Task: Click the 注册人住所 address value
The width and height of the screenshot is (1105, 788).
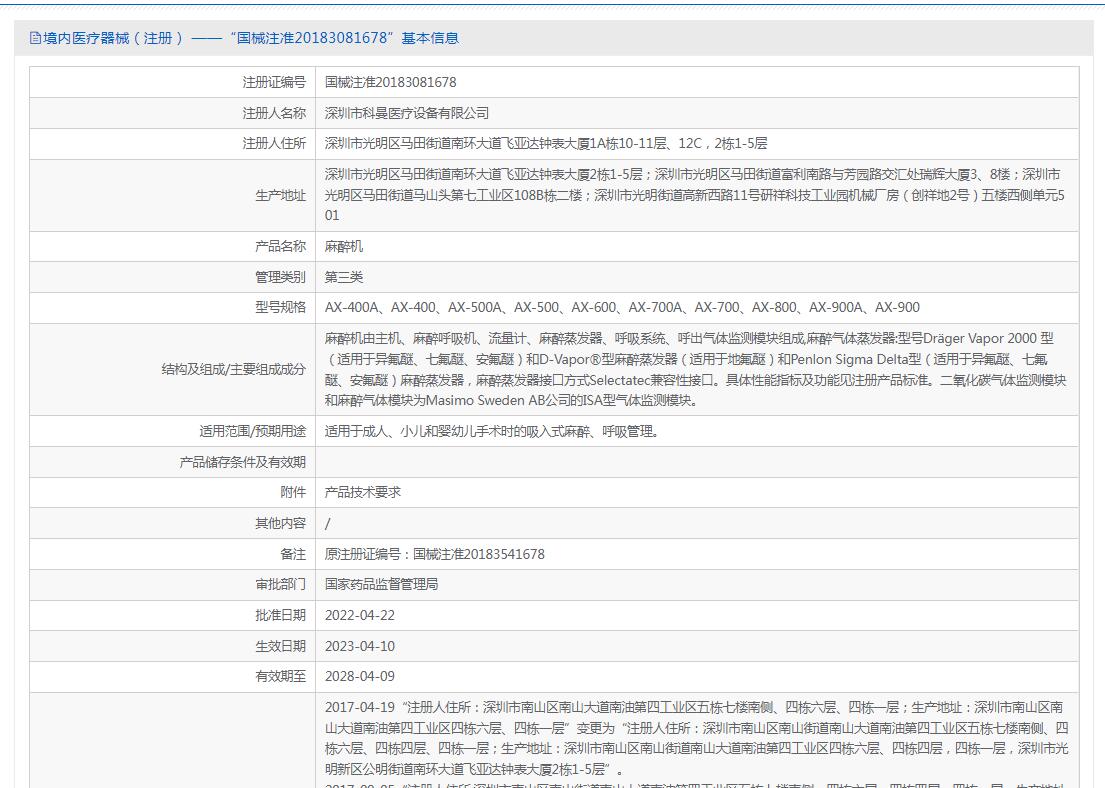Action: click(x=545, y=144)
